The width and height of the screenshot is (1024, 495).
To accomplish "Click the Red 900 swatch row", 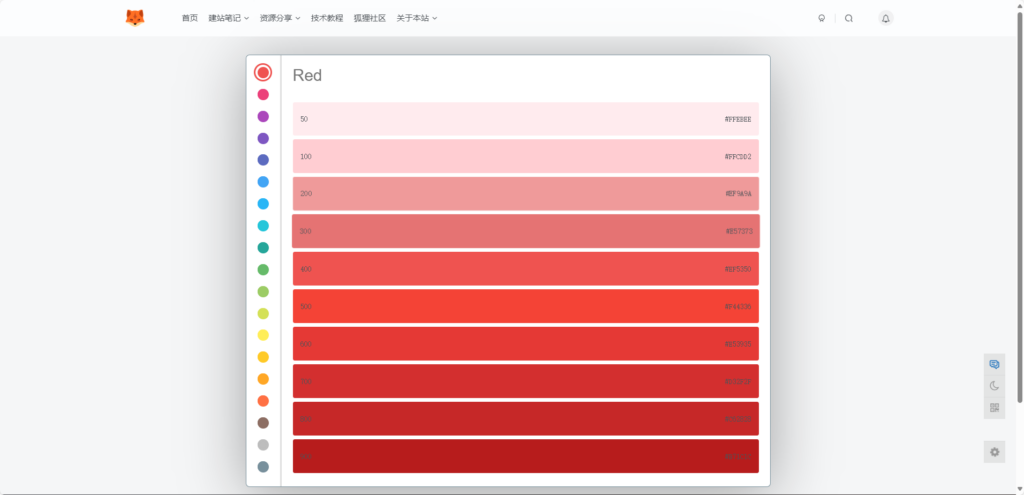I will pyautogui.click(x=526, y=456).
